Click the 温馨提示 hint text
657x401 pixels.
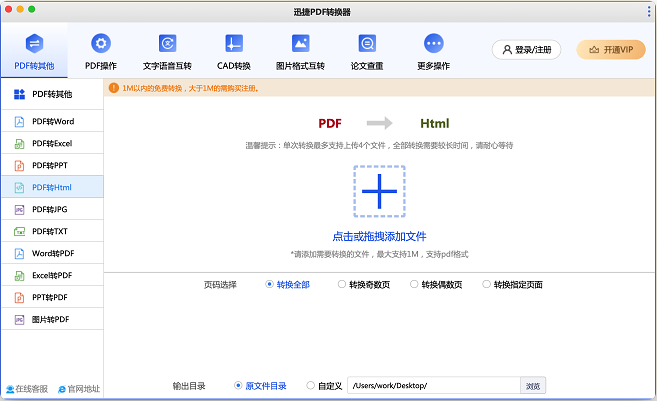(x=379, y=145)
